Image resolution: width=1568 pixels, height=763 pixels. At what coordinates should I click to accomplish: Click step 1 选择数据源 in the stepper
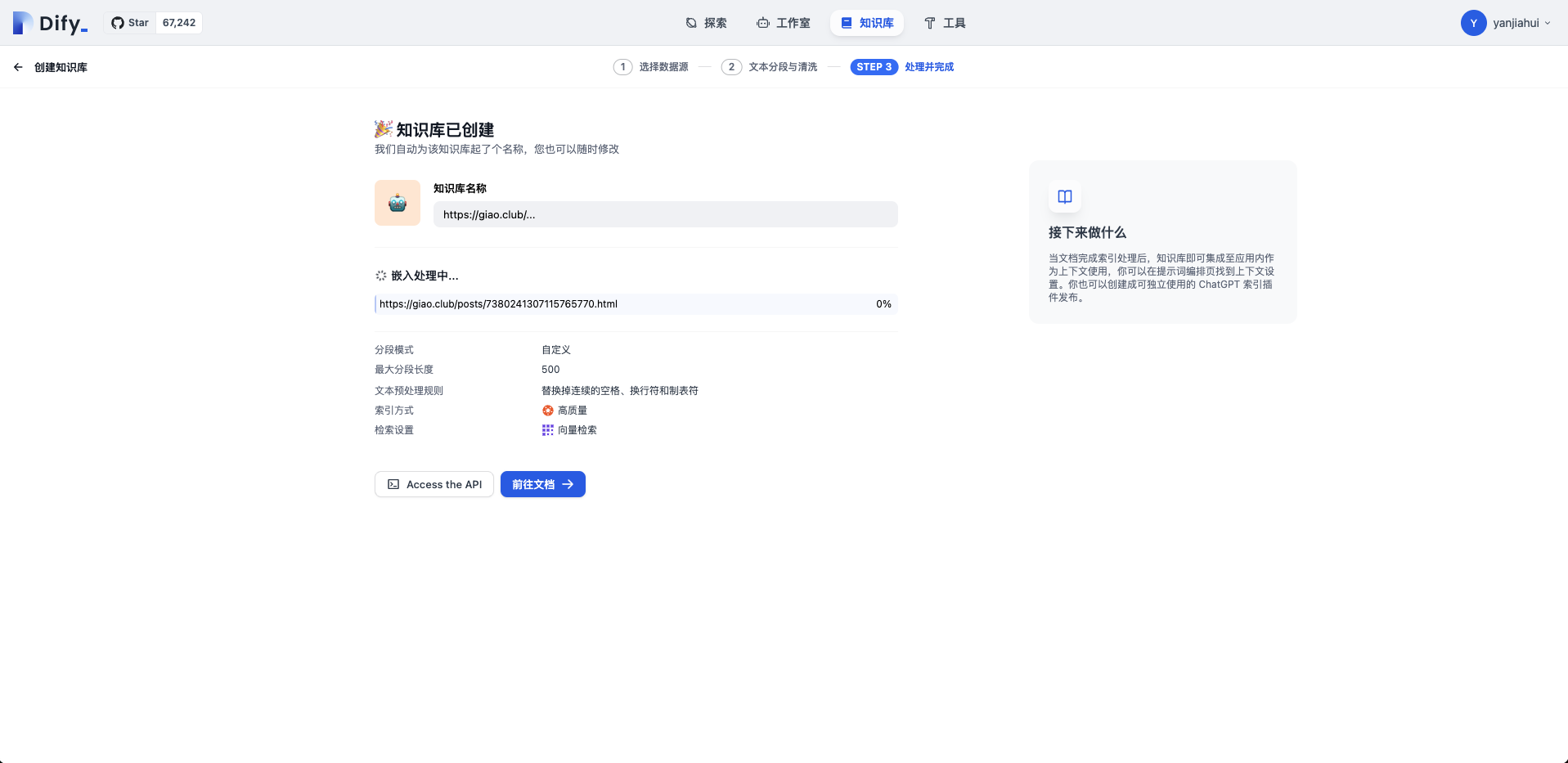click(x=651, y=67)
